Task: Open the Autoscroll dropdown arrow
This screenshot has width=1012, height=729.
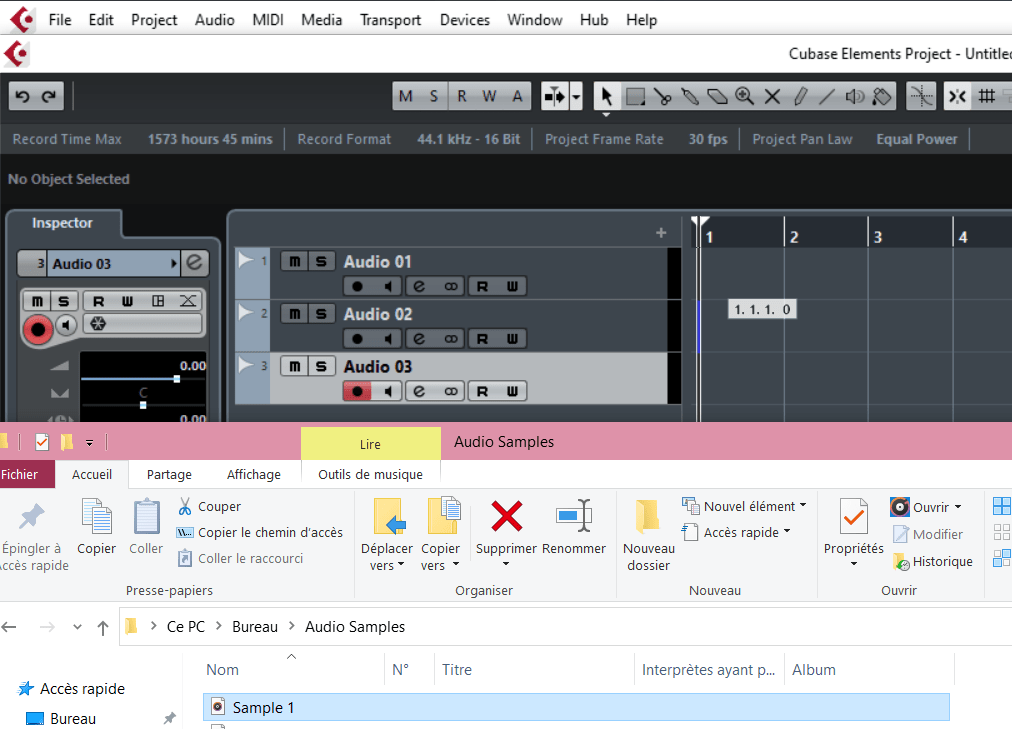Action: coord(575,97)
